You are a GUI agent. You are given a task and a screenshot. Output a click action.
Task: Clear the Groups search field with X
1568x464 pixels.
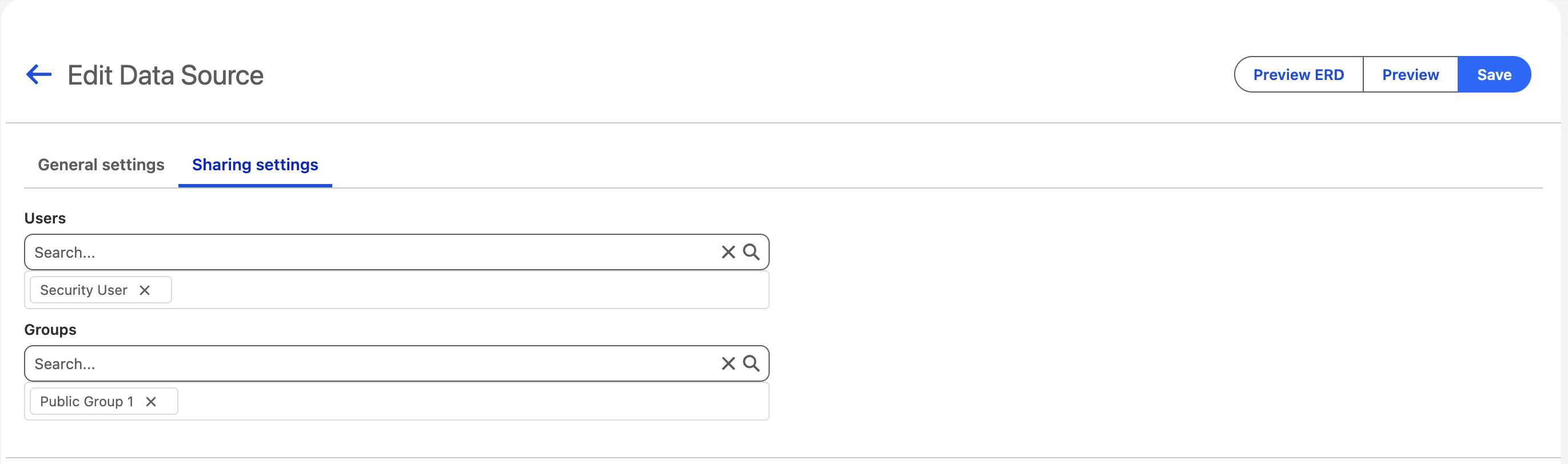728,363
